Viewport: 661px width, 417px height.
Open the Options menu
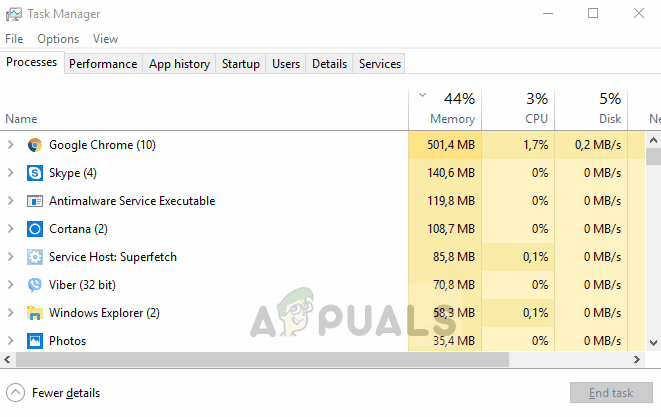(x=58, y=39)
